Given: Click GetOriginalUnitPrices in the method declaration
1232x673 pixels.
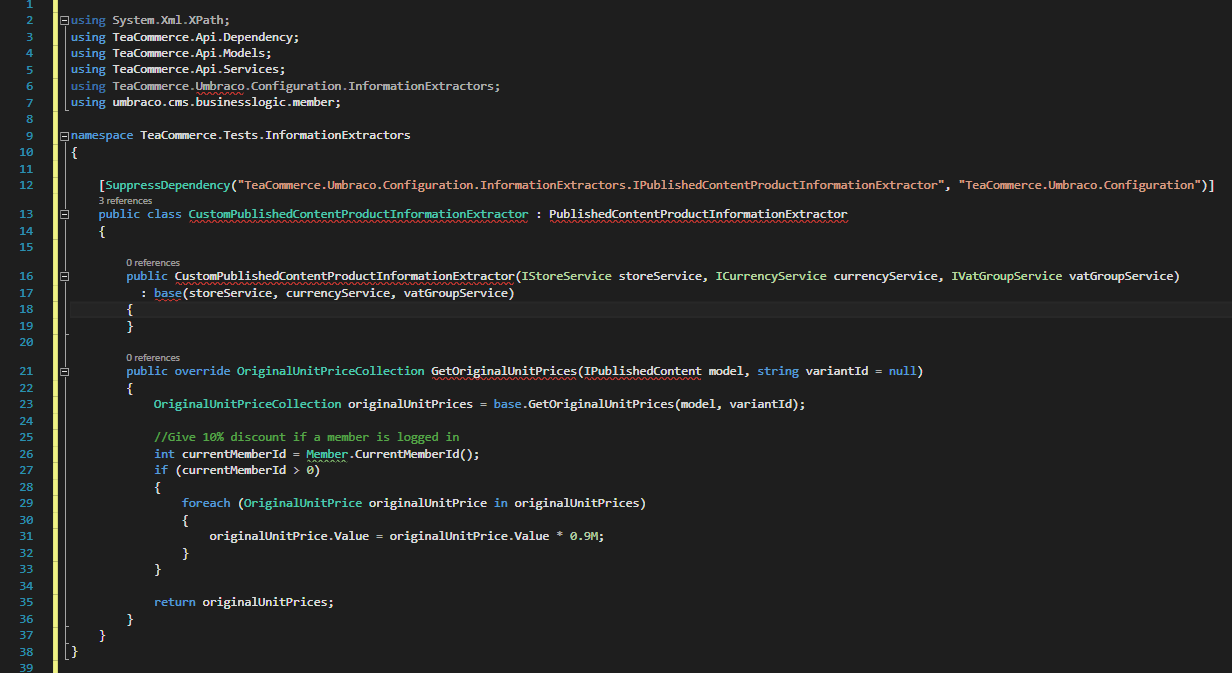Looking at the screenshot, I should [x=503, y=372].
